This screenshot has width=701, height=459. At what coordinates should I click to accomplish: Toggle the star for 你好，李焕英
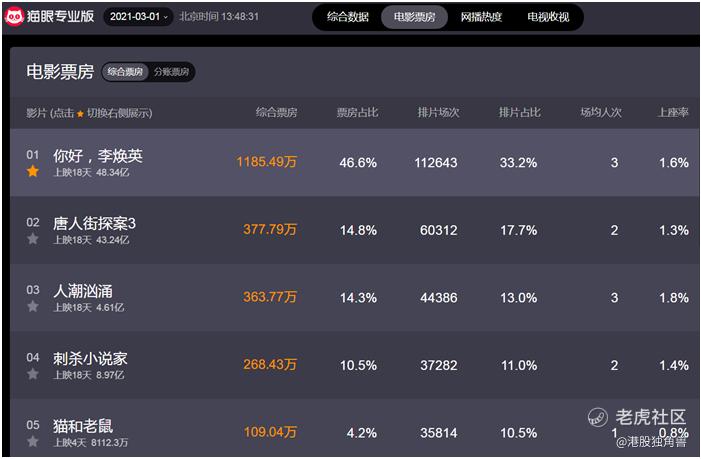point(33,171)
